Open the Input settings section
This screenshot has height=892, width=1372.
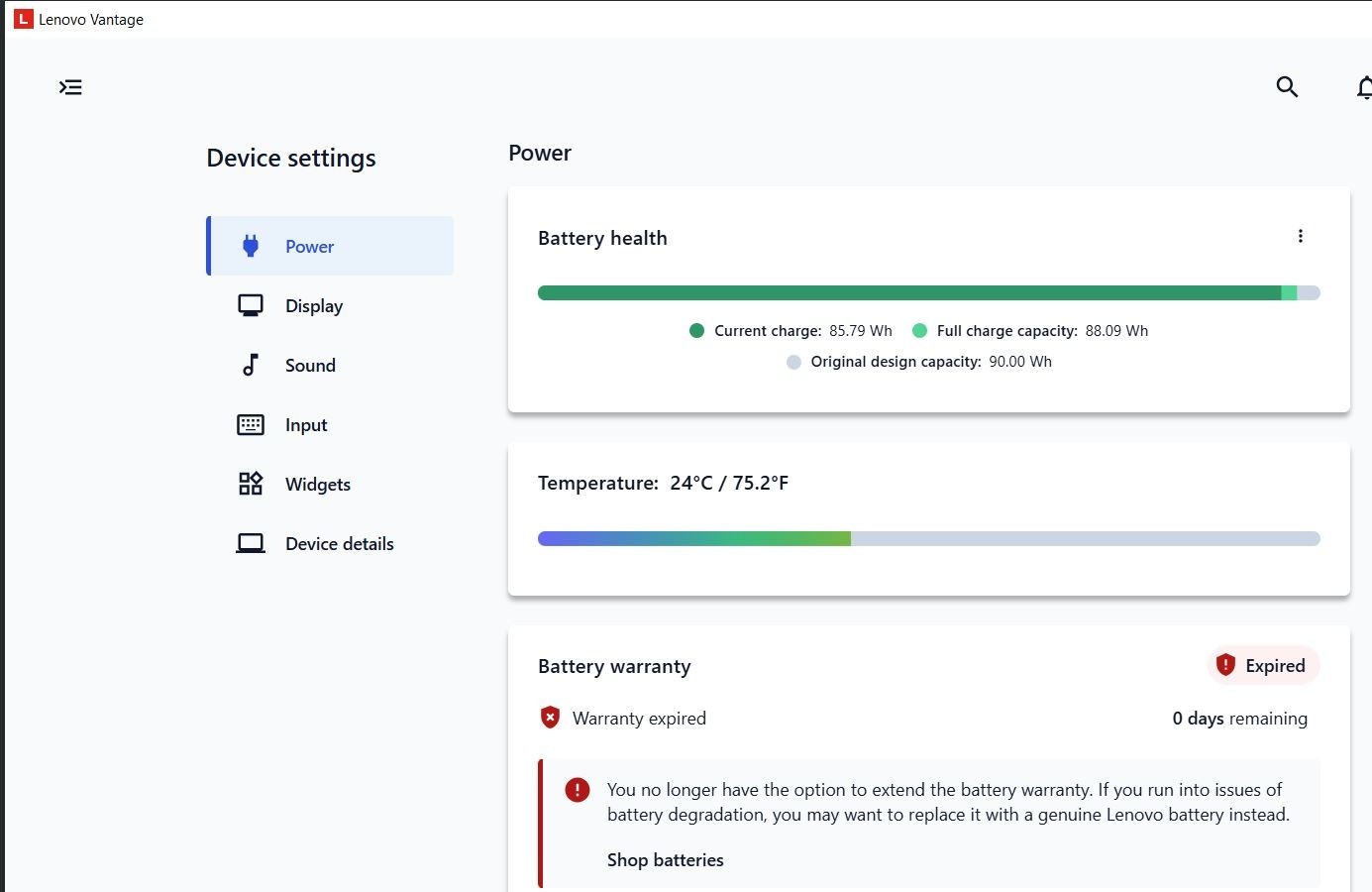(x=330, y=424)
